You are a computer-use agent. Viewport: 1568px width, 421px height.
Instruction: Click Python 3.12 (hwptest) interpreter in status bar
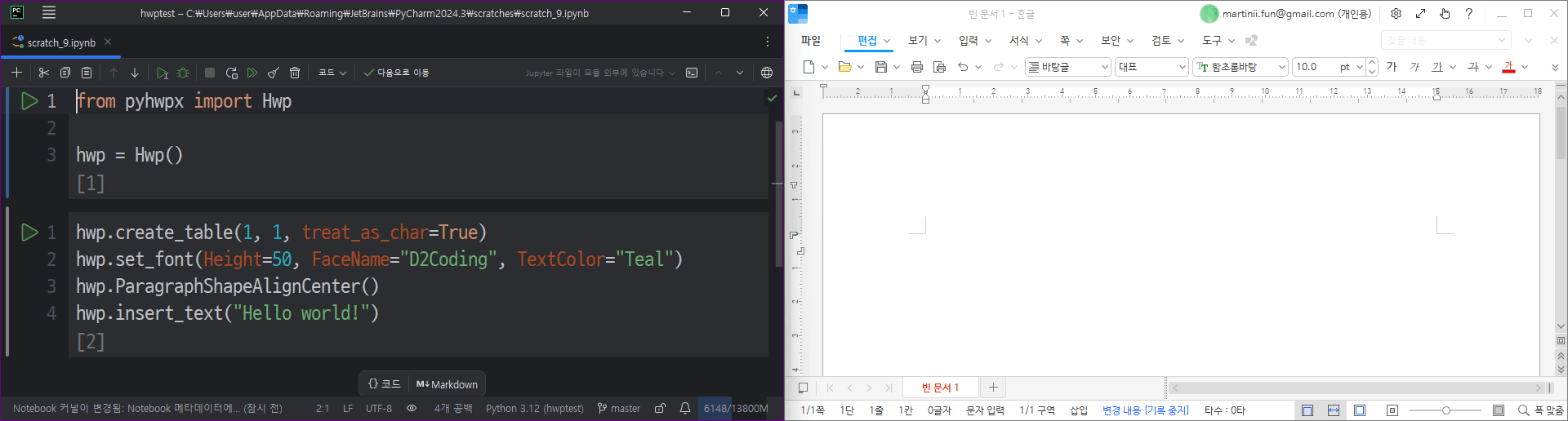pos(534,408)
